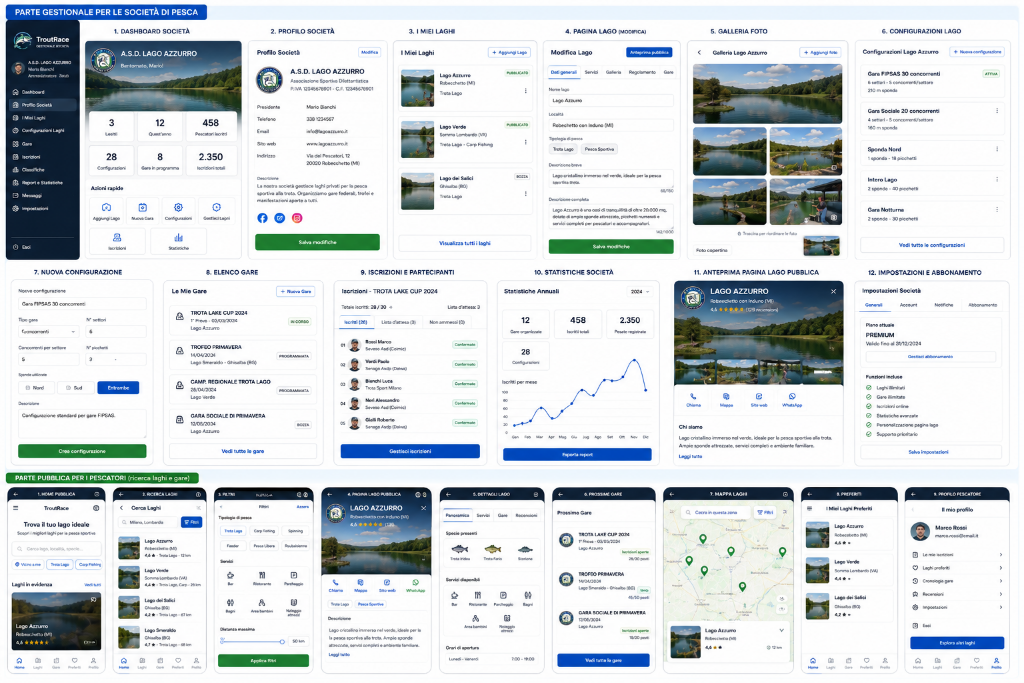The height and width of the screenshot is (683, 1024).
Task: Open Classifiche in the sidebar
Action: (x=42, y=170)
